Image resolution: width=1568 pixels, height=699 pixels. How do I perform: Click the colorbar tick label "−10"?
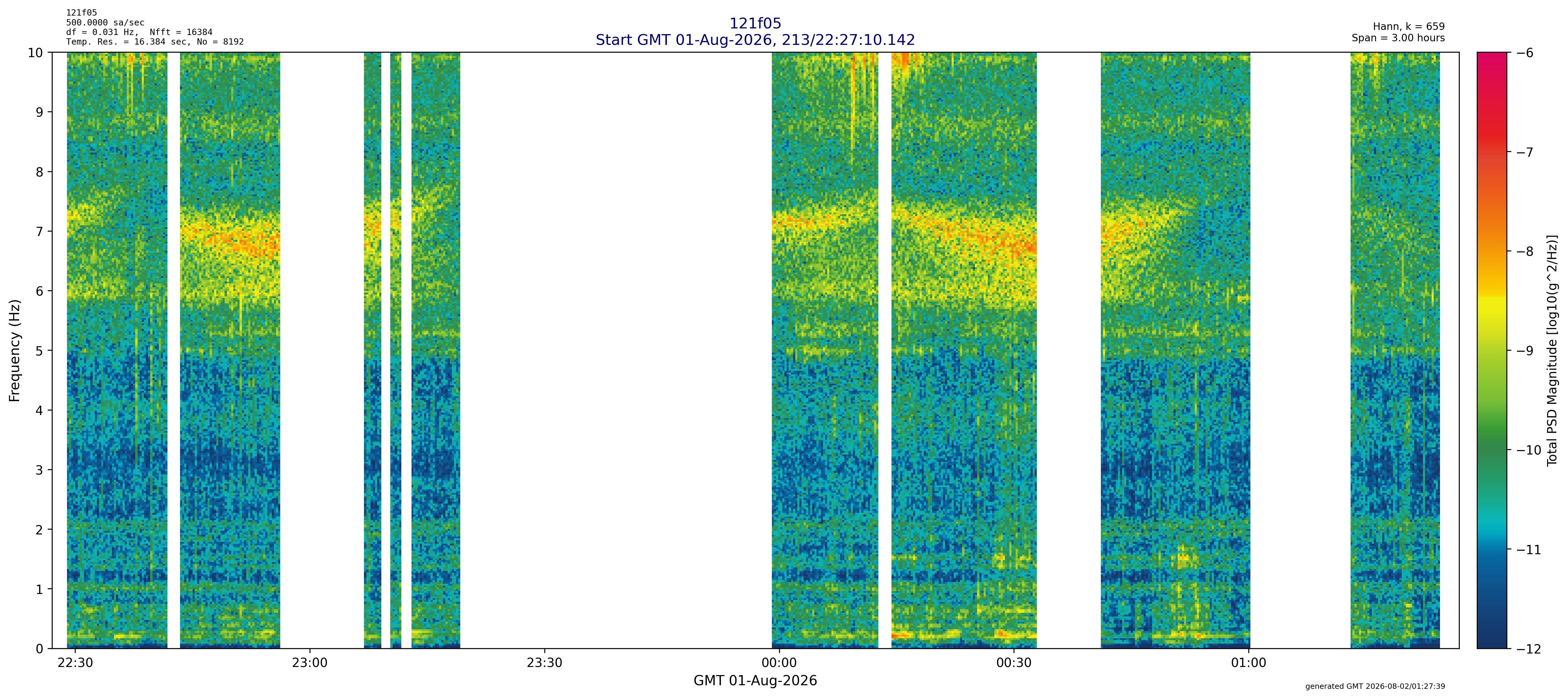pos(1529,451)
